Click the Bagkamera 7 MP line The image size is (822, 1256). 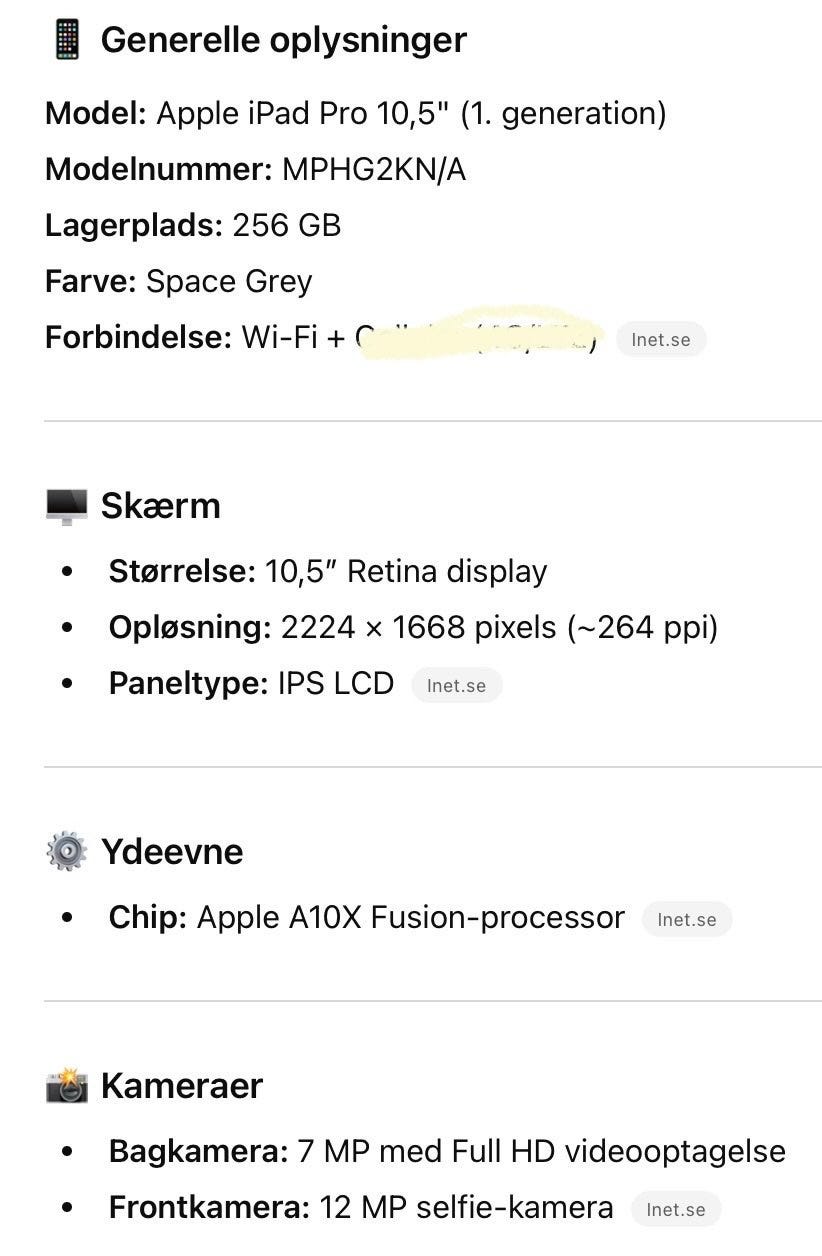click(447, 1152)
